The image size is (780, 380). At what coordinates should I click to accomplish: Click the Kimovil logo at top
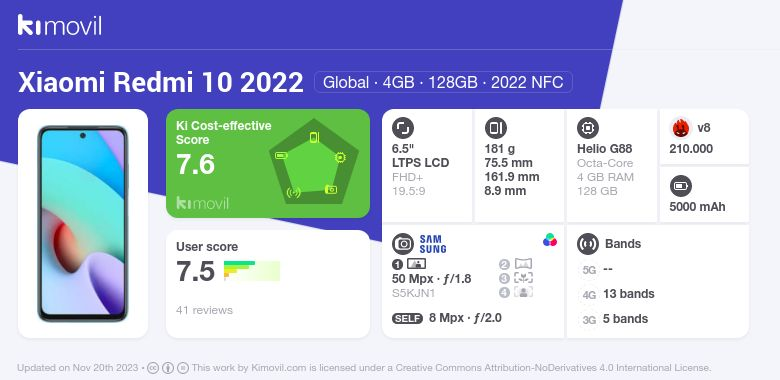[x=60, y=25]
